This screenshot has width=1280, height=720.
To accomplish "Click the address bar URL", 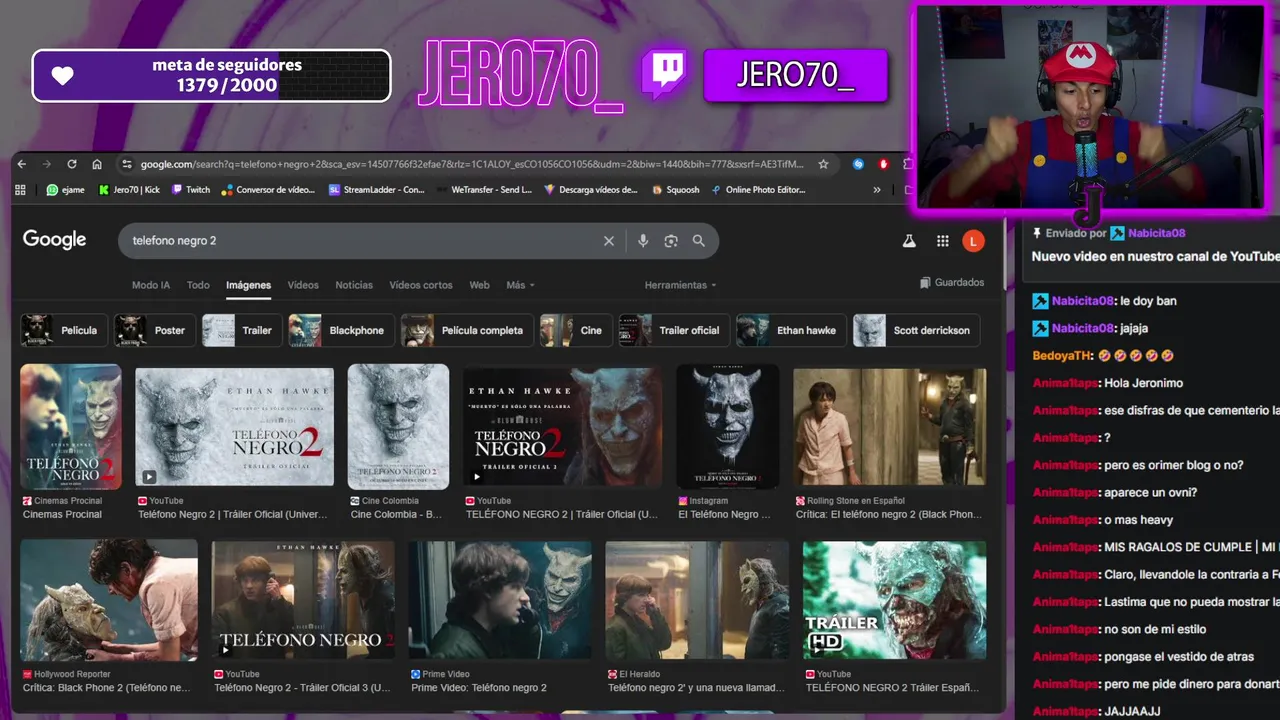I will coord(471,164).
